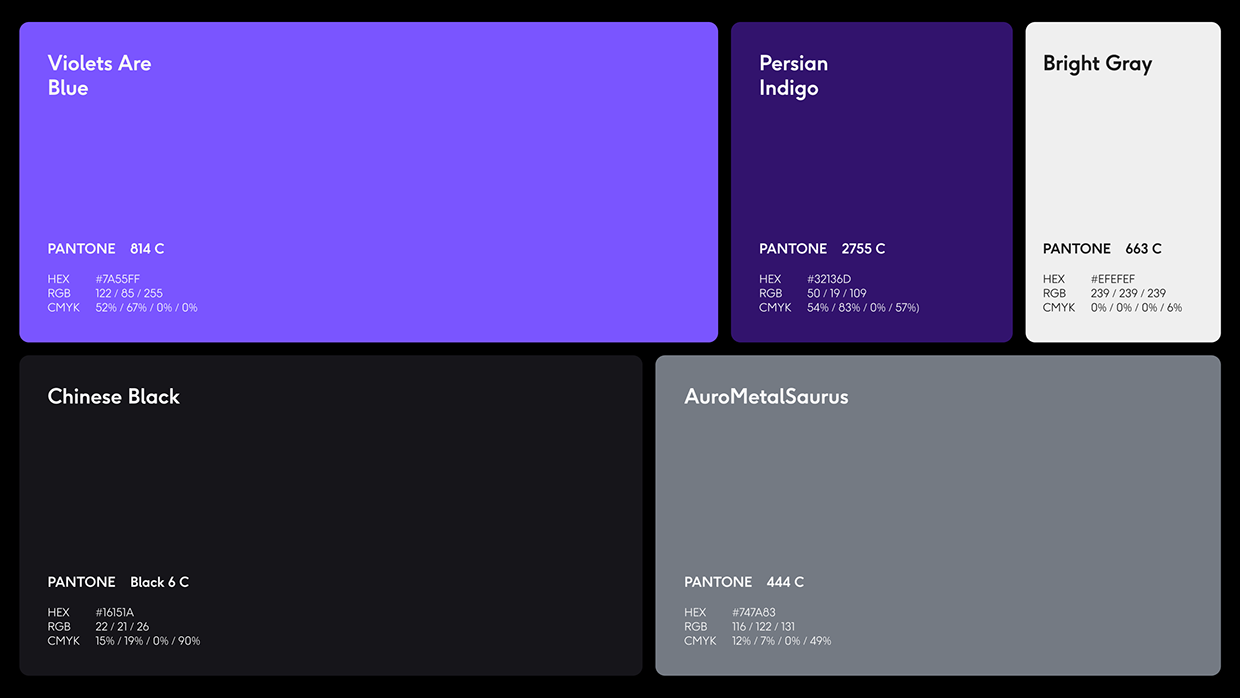
Task: Click the hex code #EFEFEF
Action: point(1113,279)
